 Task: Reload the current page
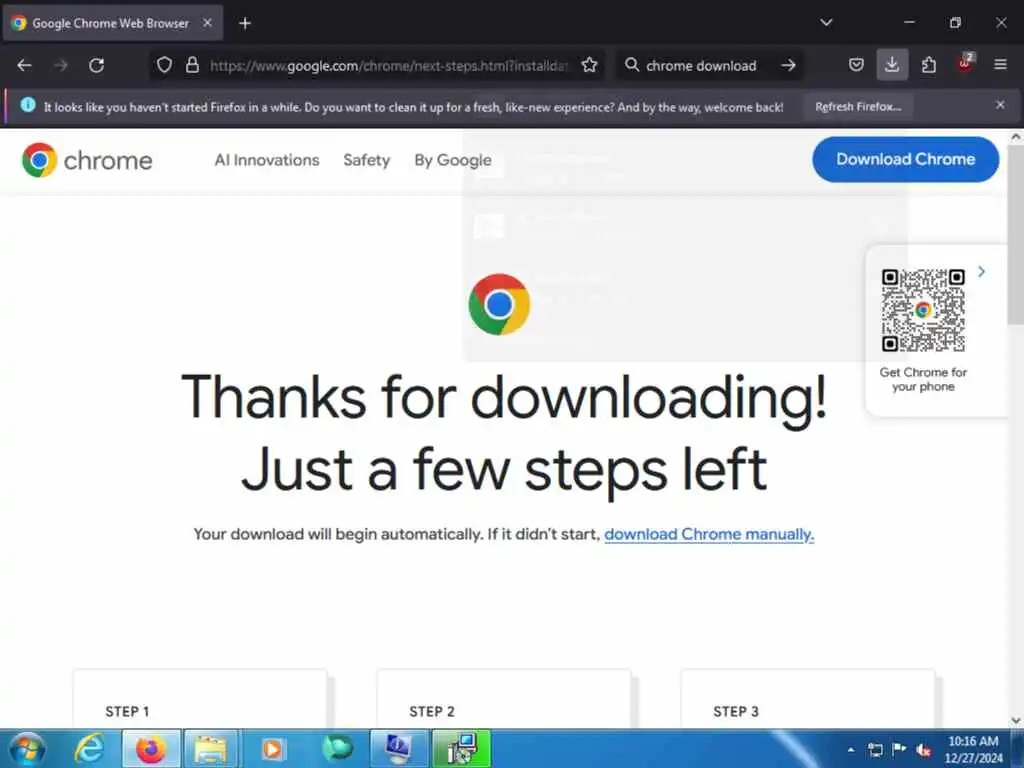(97, 65)
